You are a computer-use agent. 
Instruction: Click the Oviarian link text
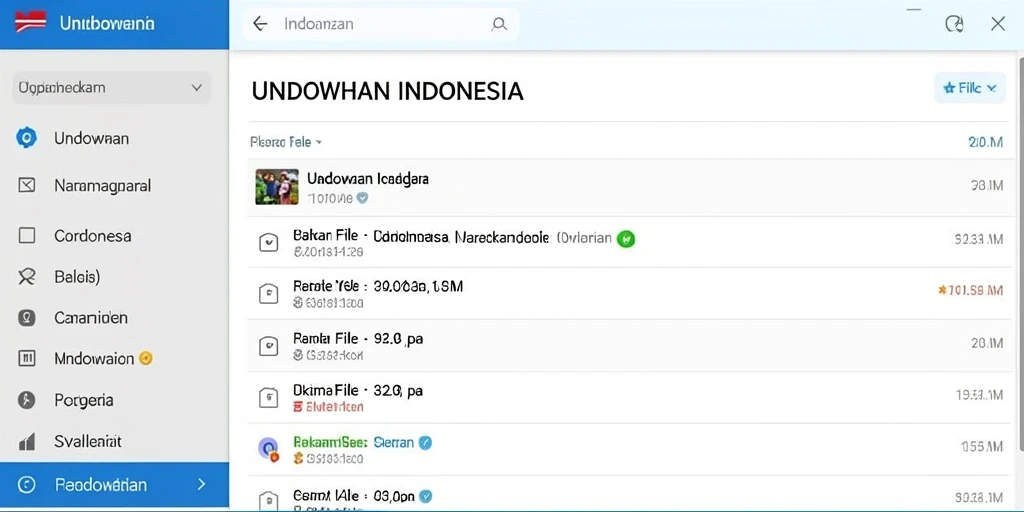pos(584,238)
